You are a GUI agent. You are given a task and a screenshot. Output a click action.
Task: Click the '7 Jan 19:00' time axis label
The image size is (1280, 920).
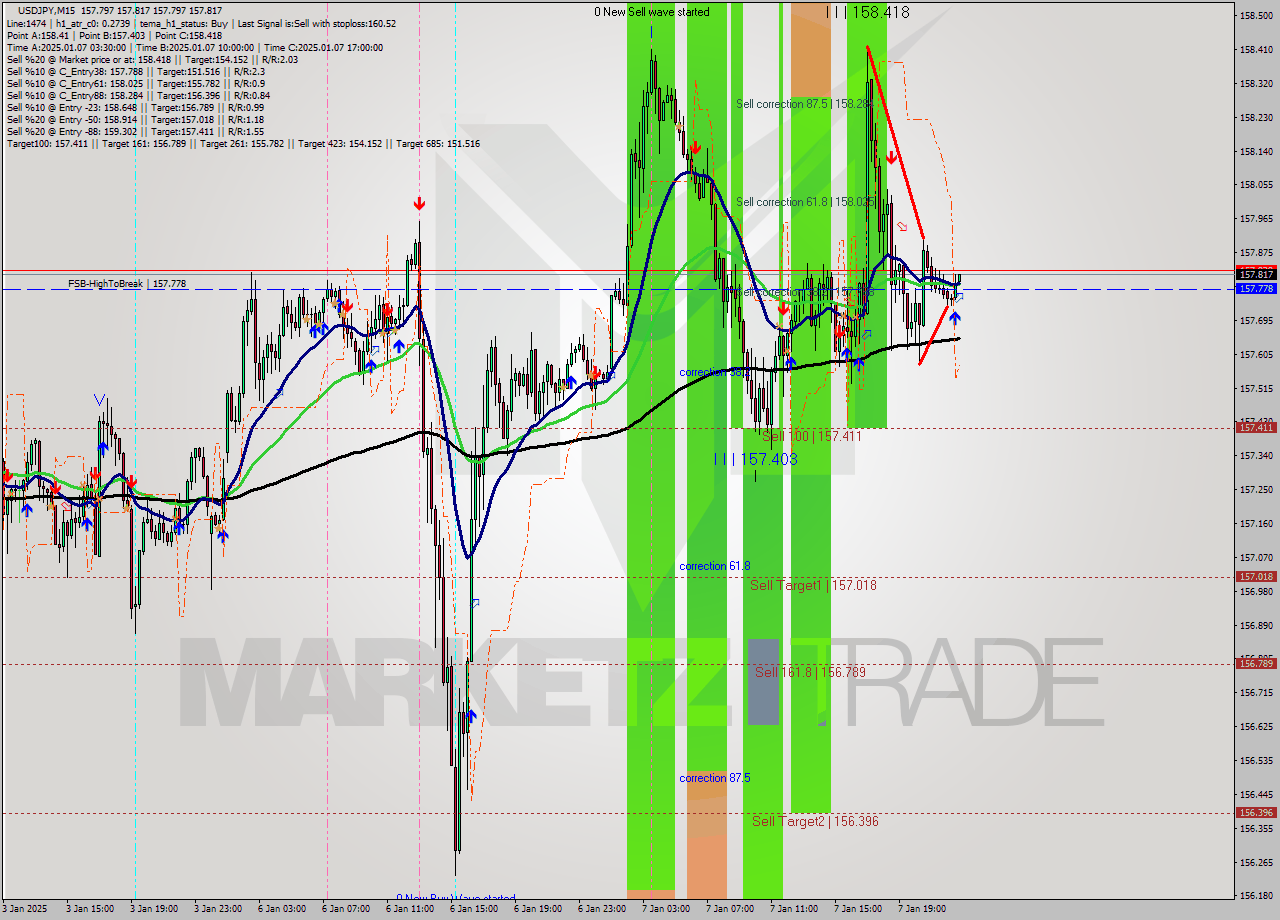tap(922, 909)
